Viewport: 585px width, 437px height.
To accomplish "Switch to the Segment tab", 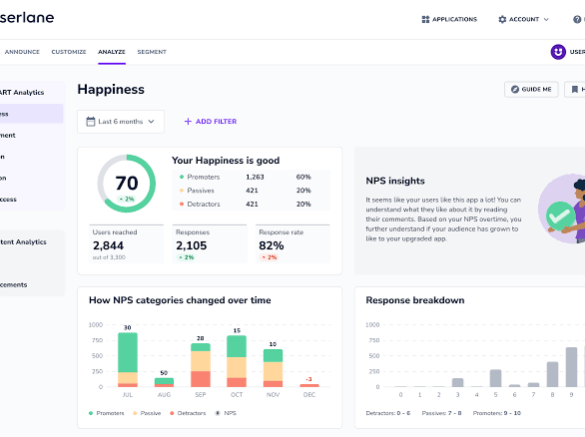I will 152,52.
